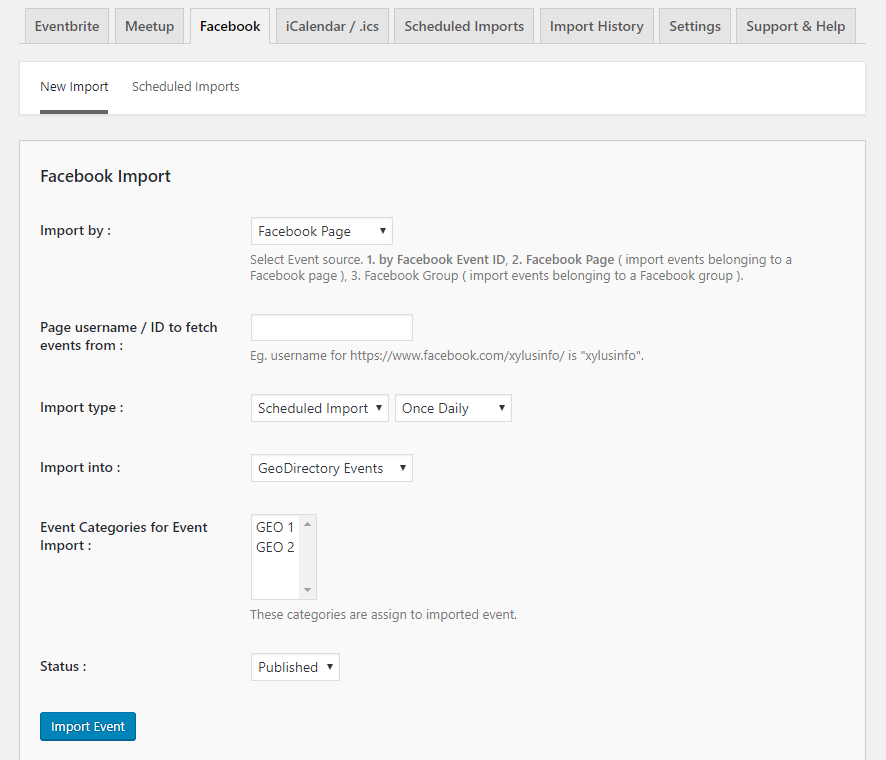Switch to the Meetup tab

(149, 26)
